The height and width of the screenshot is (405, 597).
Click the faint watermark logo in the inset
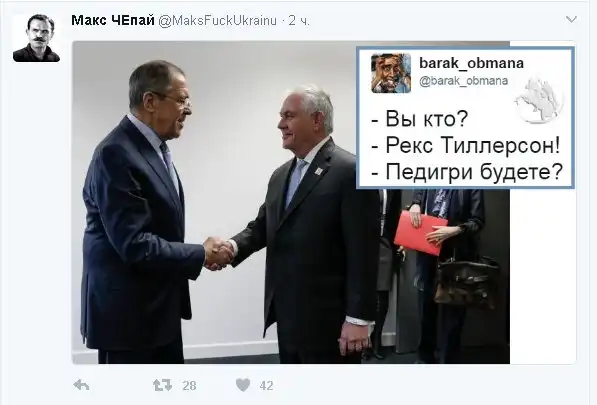click(x=538, y=100)
